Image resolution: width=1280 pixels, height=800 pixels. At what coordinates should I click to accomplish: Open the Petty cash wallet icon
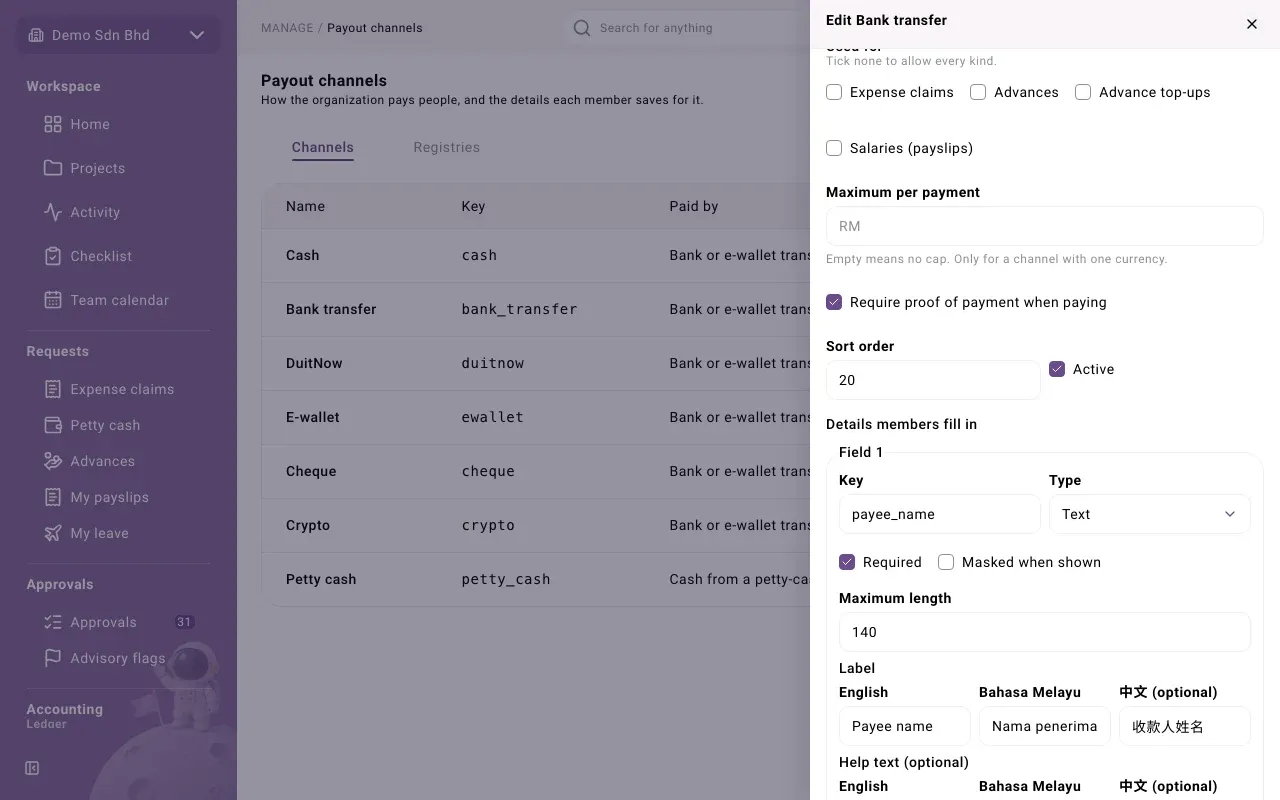click(x=53, y=425)
